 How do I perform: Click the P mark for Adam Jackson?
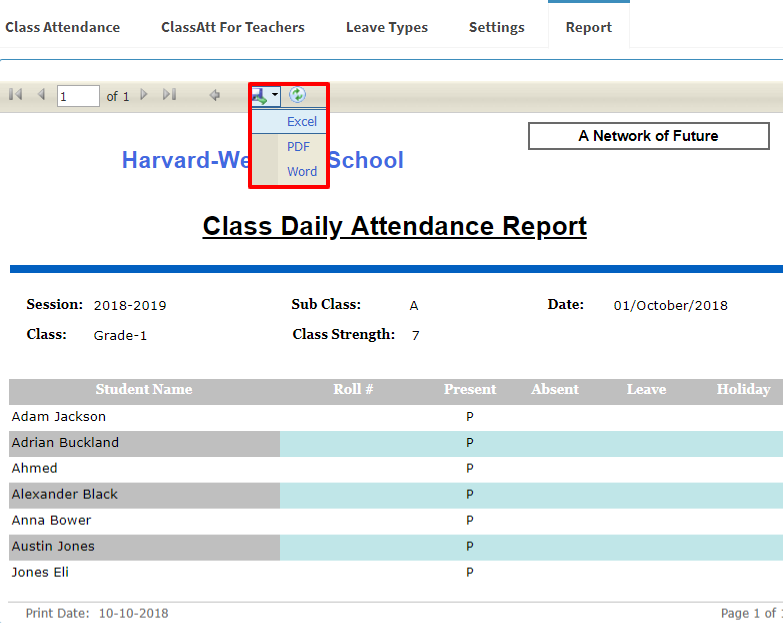[x=470, y=416]
